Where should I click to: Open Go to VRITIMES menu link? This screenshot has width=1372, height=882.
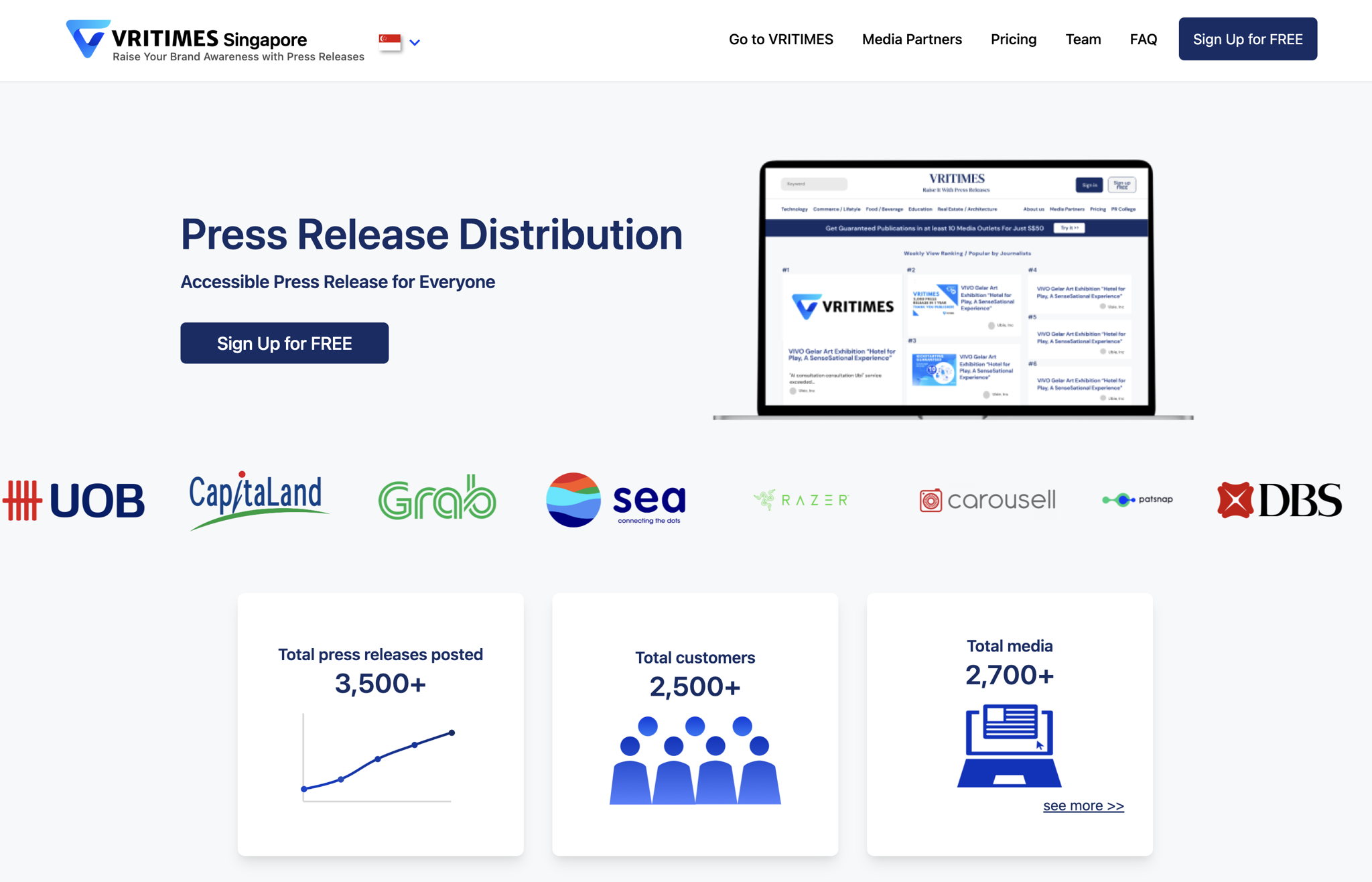(x=781, y=40)
